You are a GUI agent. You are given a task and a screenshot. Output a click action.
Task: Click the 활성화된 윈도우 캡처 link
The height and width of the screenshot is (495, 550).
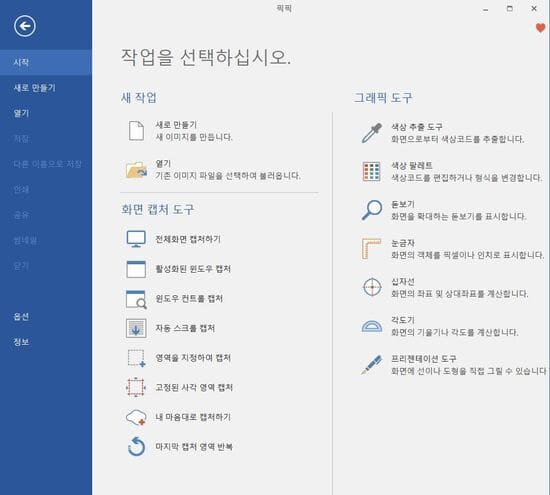click(193, 269)
